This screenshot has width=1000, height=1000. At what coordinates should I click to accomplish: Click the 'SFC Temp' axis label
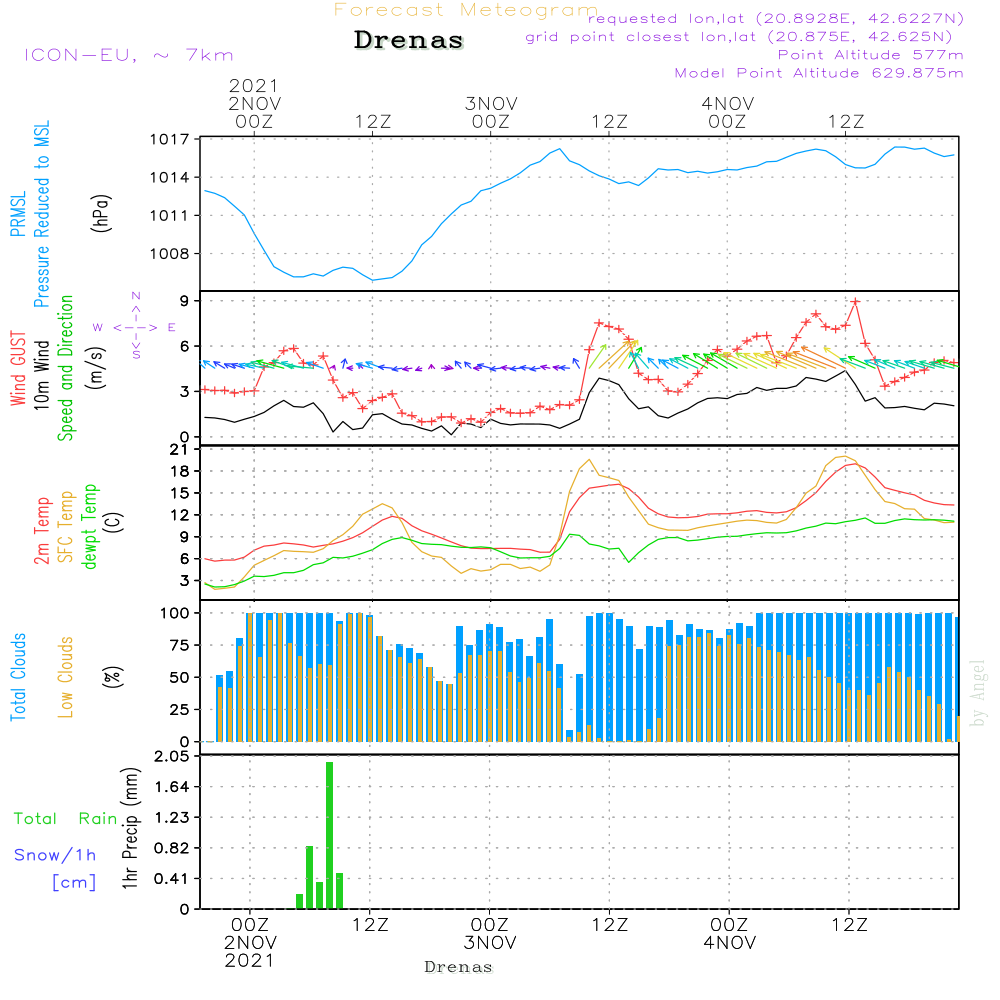point(66,527)
